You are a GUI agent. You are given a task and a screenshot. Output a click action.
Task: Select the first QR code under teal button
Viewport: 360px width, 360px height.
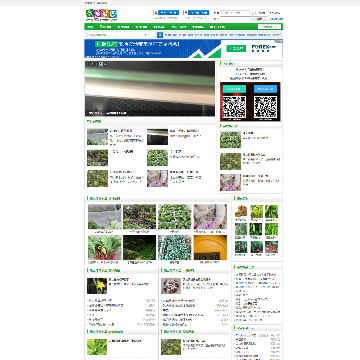click(234, 107)
